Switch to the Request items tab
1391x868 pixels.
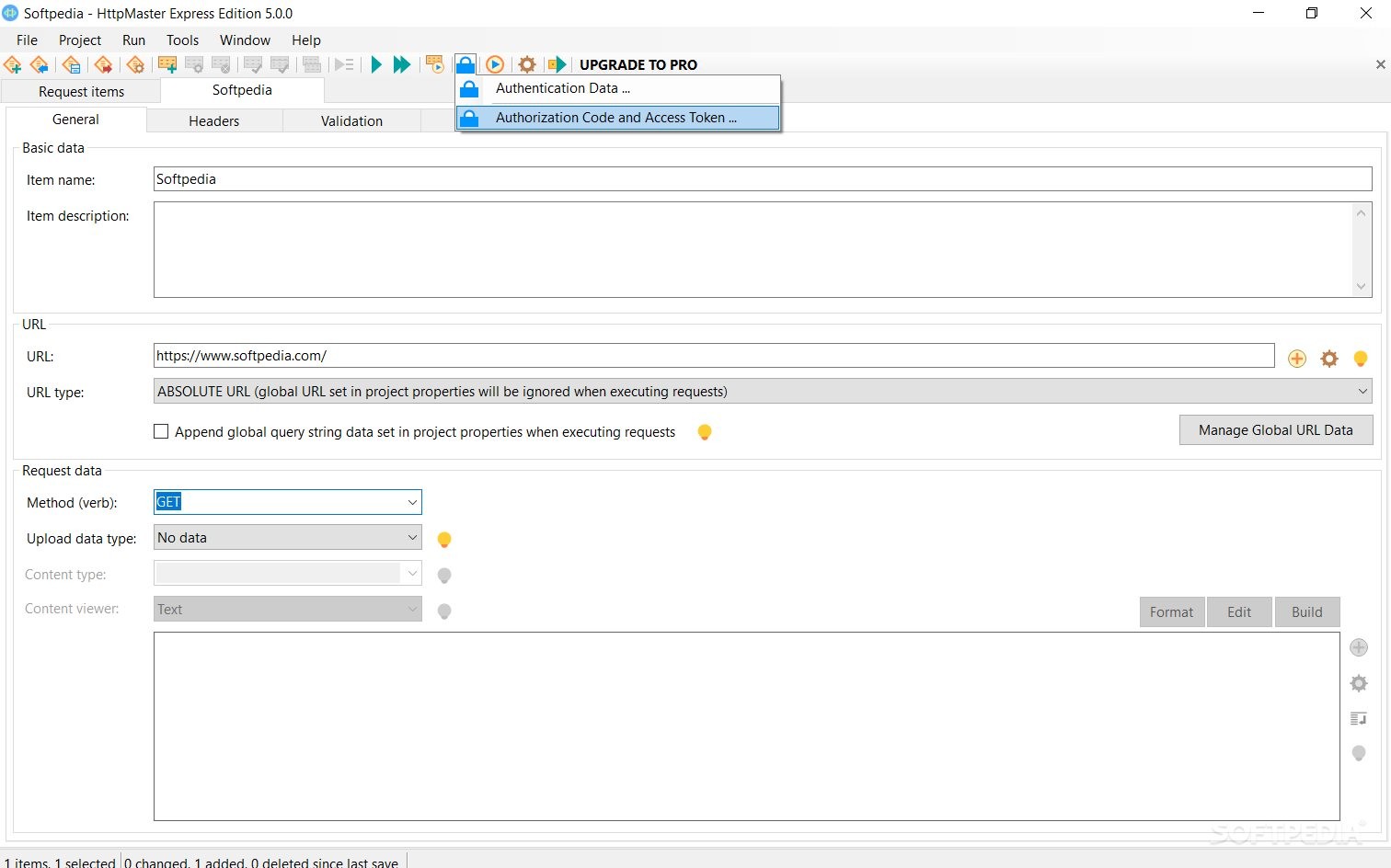tap(81, 92)
